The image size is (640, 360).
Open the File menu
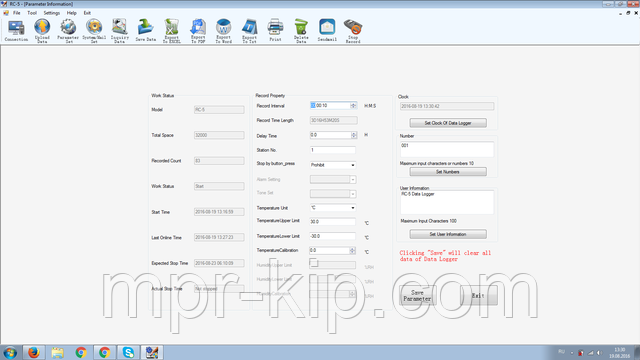[17, 13]
